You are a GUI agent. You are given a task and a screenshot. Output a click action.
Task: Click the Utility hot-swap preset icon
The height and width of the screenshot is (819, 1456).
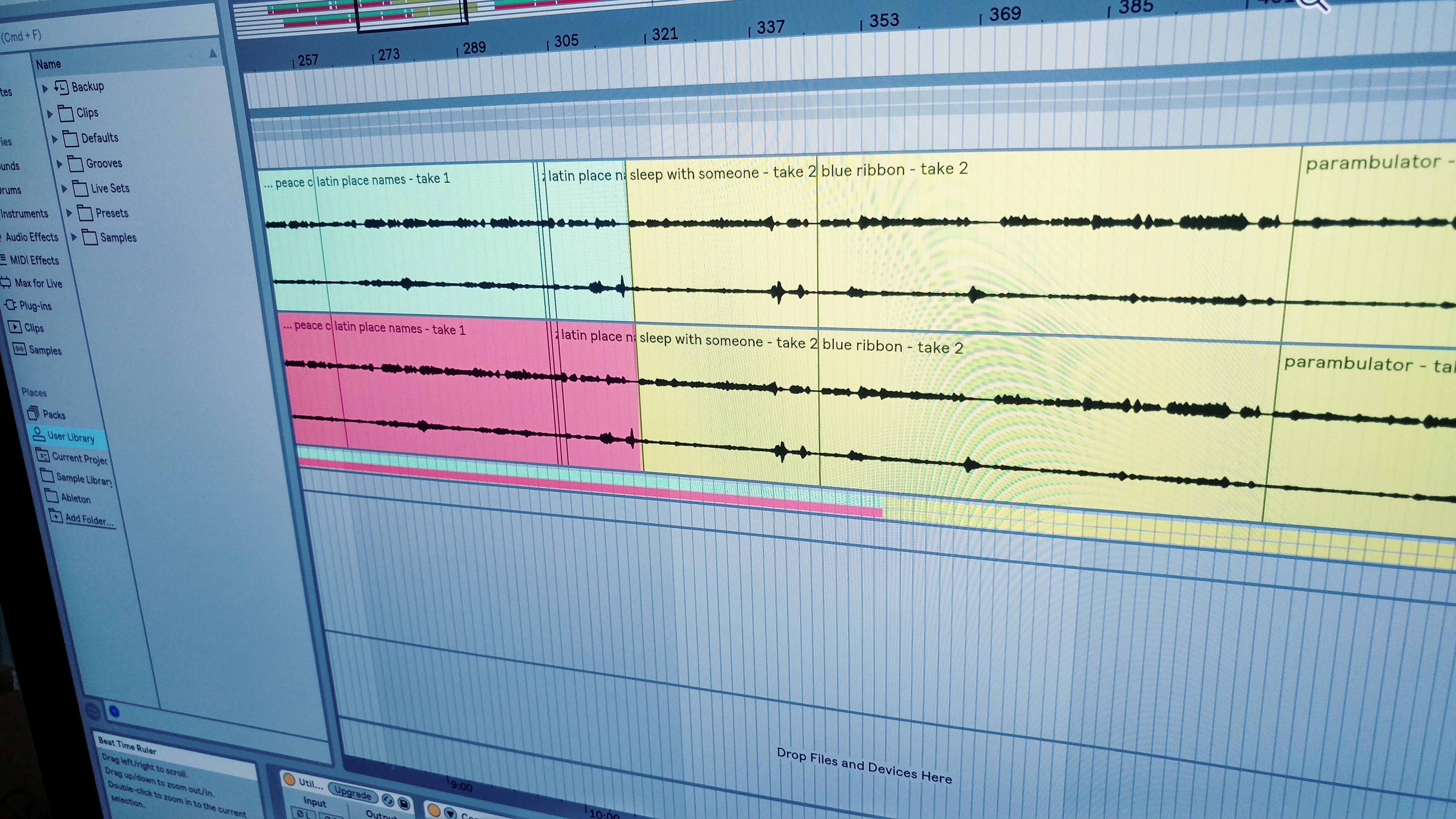(x=388, y=800)
